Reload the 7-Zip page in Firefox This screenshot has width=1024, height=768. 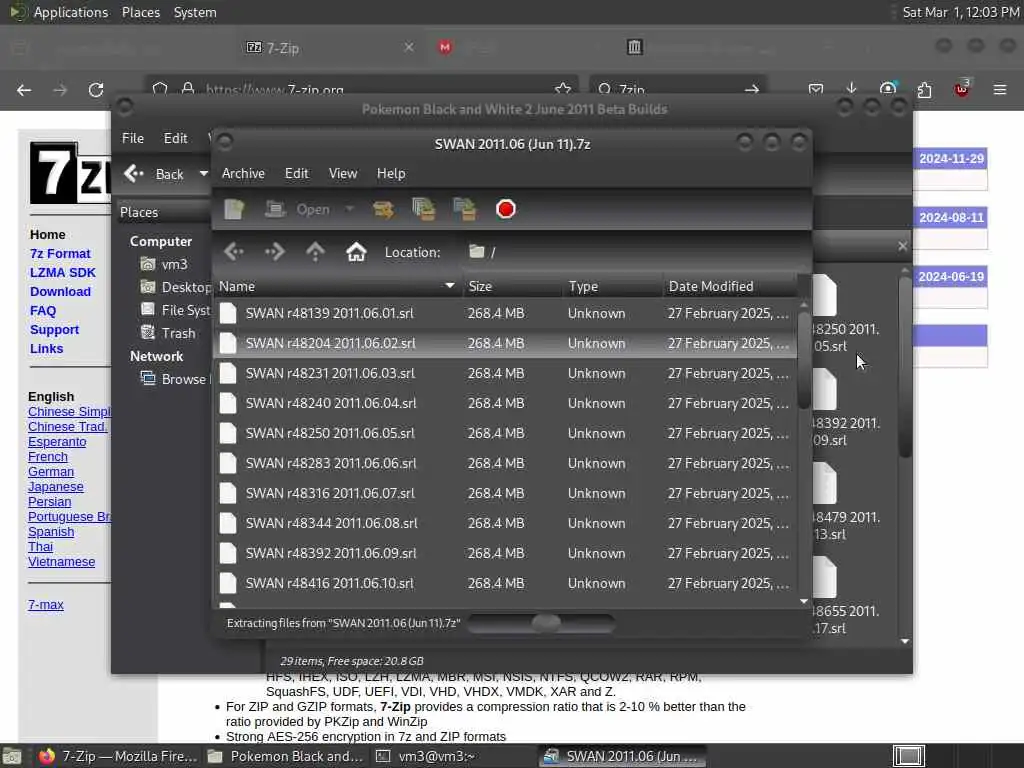pyautogui.click(x=96, y=90)
